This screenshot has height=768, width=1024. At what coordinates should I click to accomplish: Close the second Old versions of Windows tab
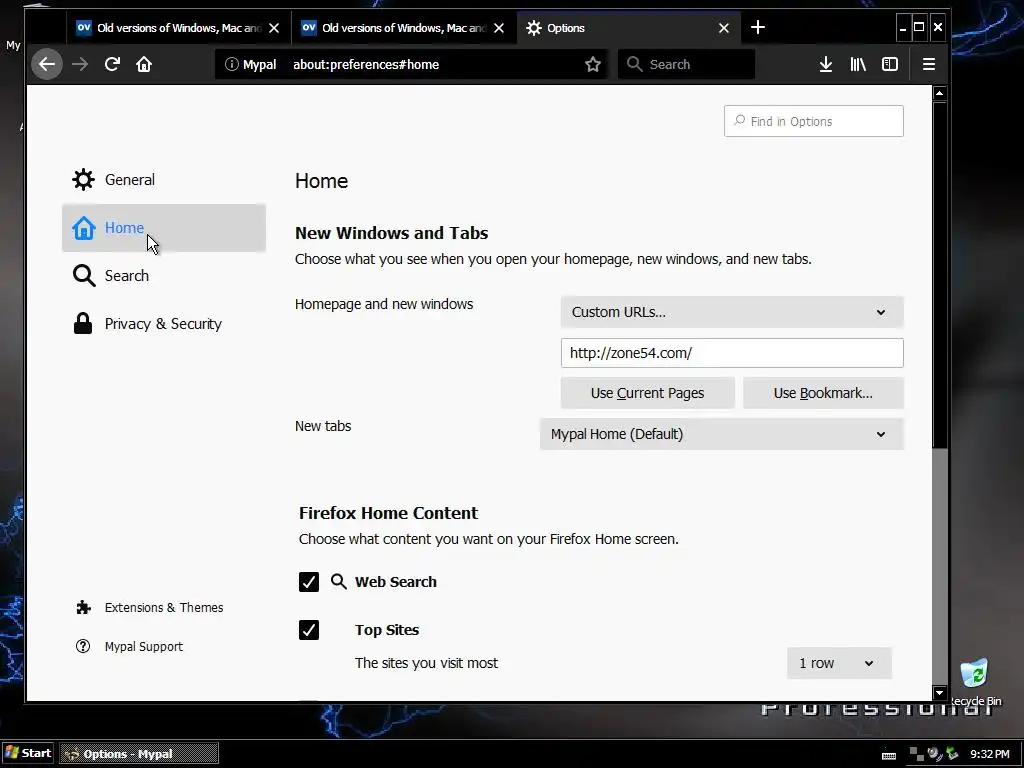pos(499,28)
